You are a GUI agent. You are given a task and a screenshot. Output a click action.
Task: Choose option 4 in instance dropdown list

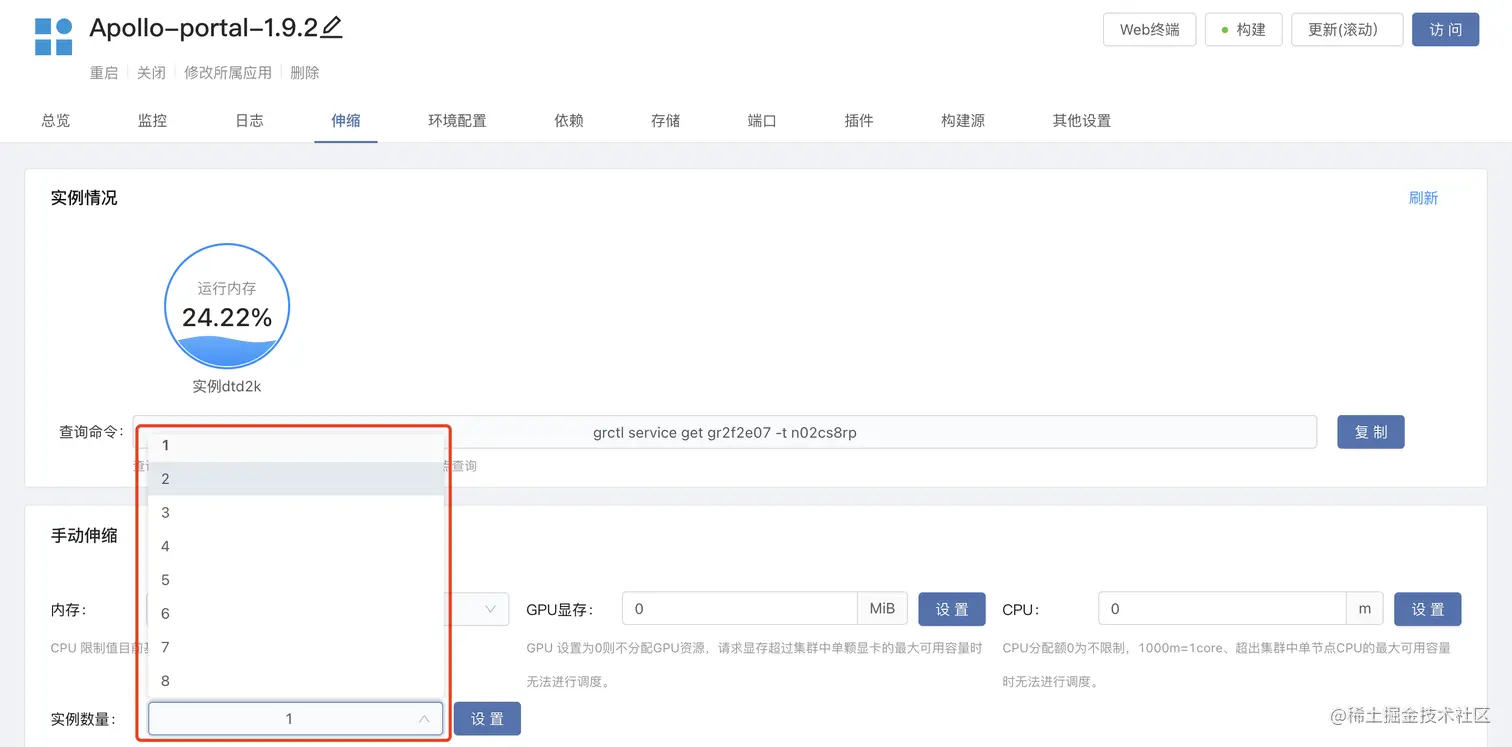point(296,546)
